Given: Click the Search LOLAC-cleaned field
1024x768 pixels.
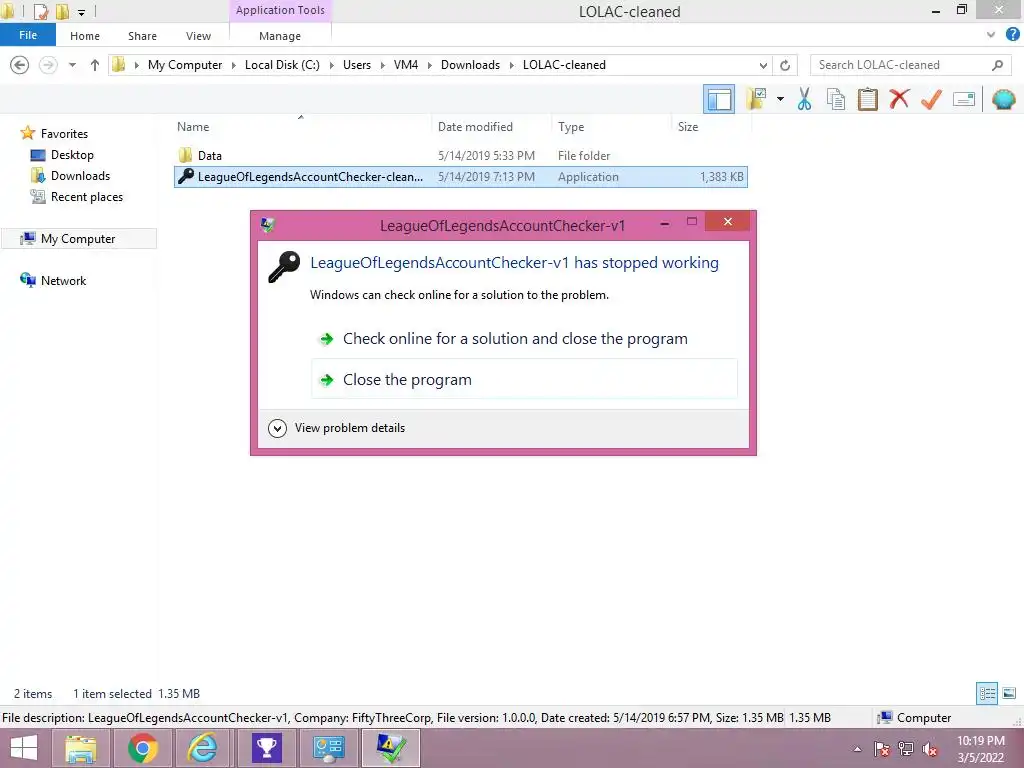Looking at the screenshot, I should point(909,65).
